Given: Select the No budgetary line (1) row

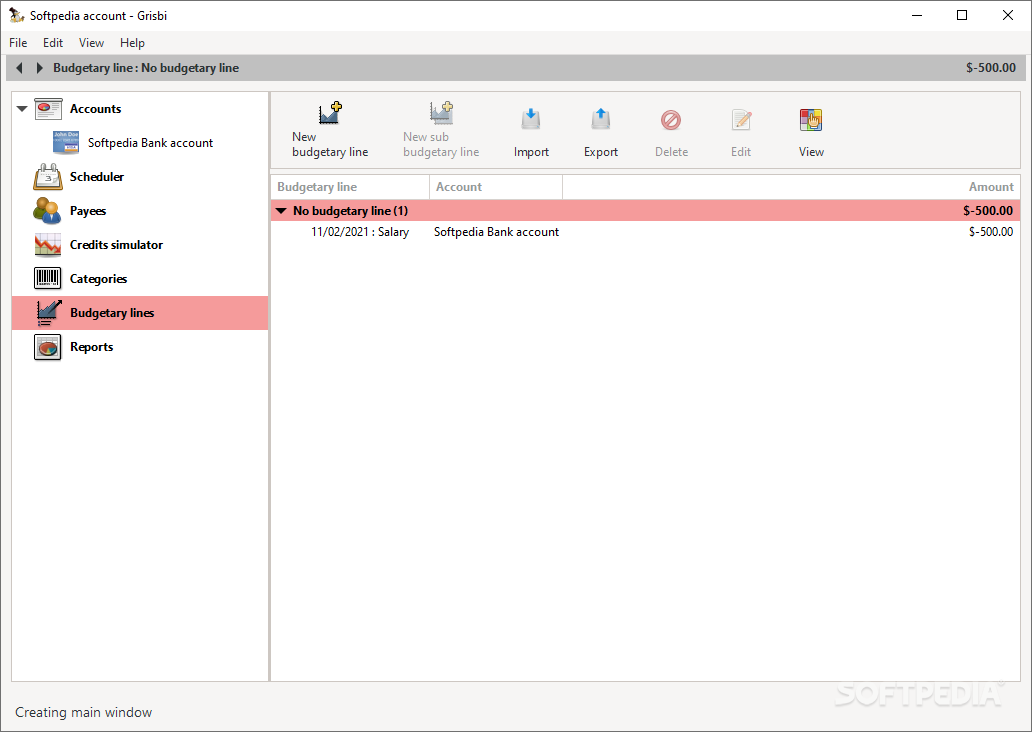Looking at the screenshot, I should [645, 211].
